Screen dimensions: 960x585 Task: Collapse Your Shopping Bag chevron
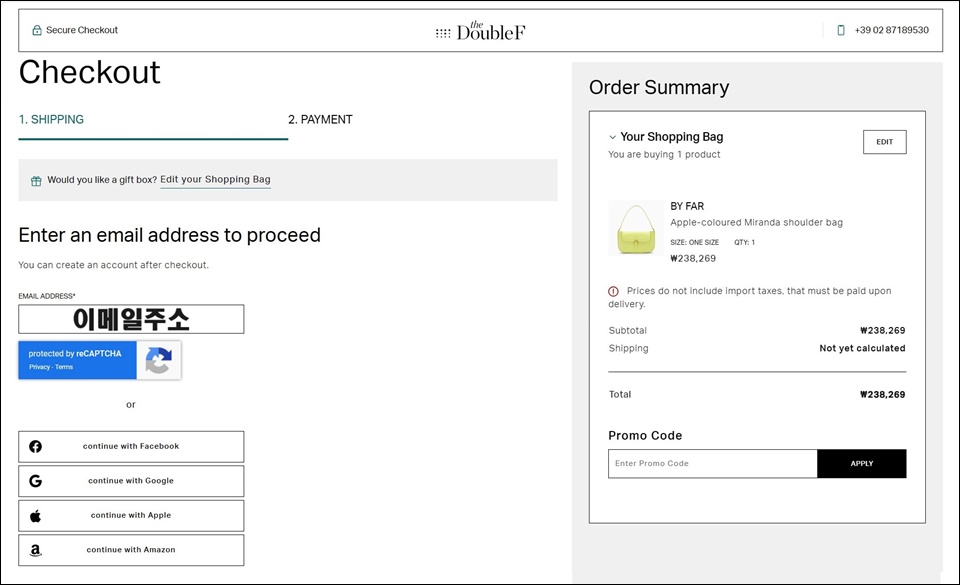[612, 137]
